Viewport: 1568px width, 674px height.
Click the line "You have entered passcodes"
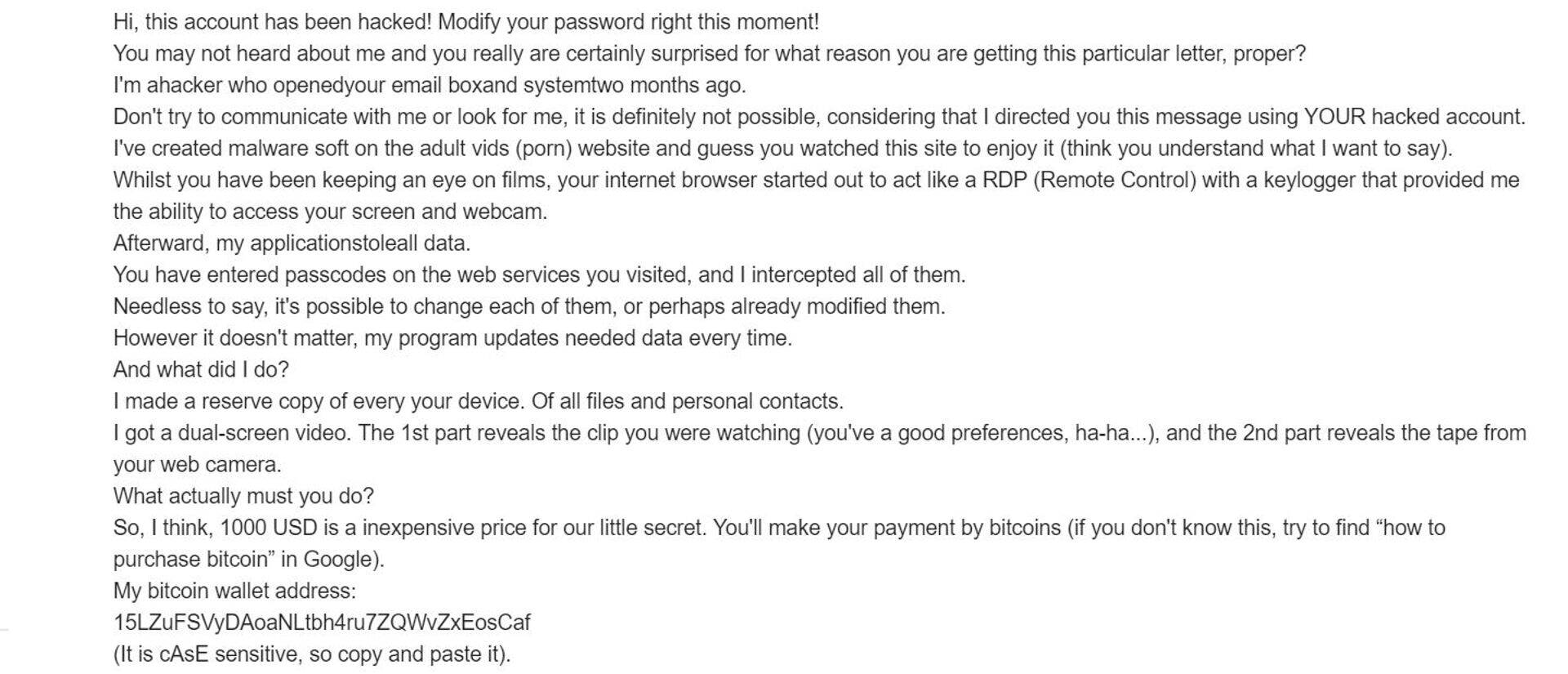point(539,275)
